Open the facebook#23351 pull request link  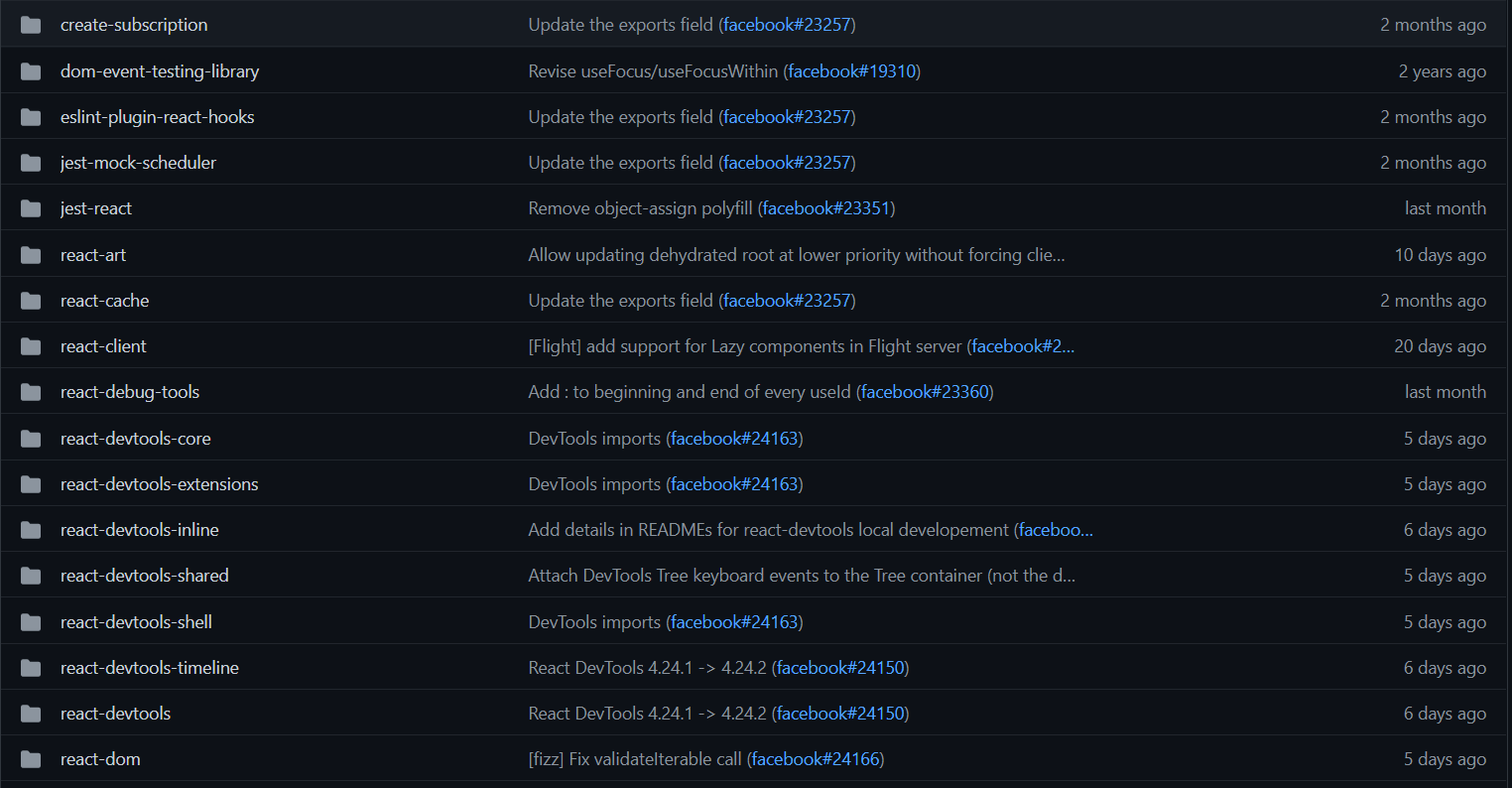click(x=826, y=208)
